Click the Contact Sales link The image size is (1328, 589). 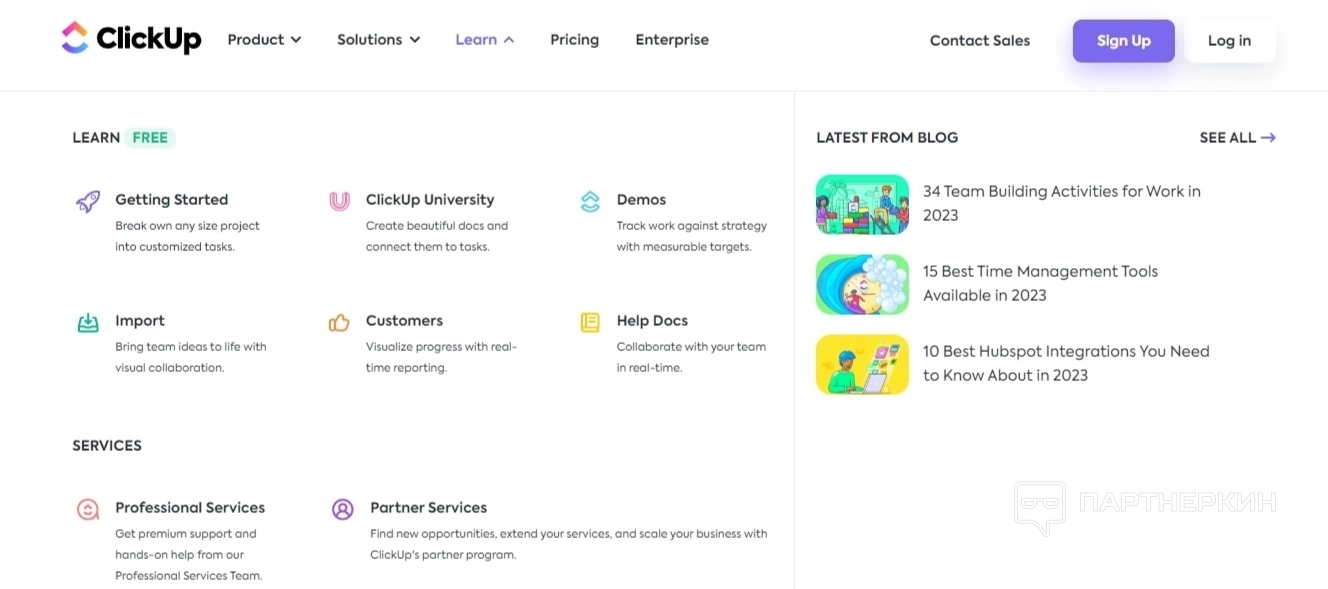979,41
